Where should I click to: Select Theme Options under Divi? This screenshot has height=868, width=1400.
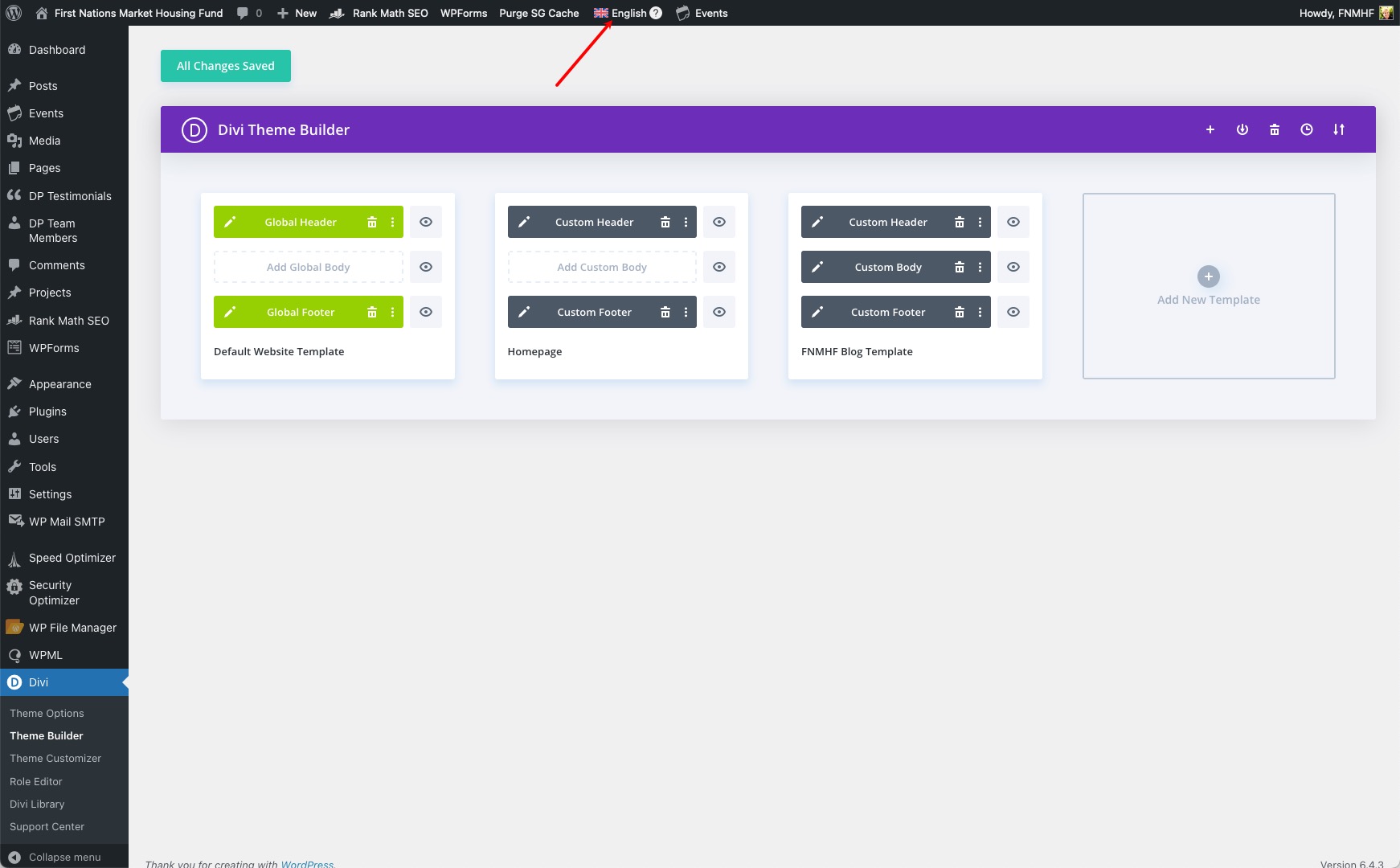[47, 713]
